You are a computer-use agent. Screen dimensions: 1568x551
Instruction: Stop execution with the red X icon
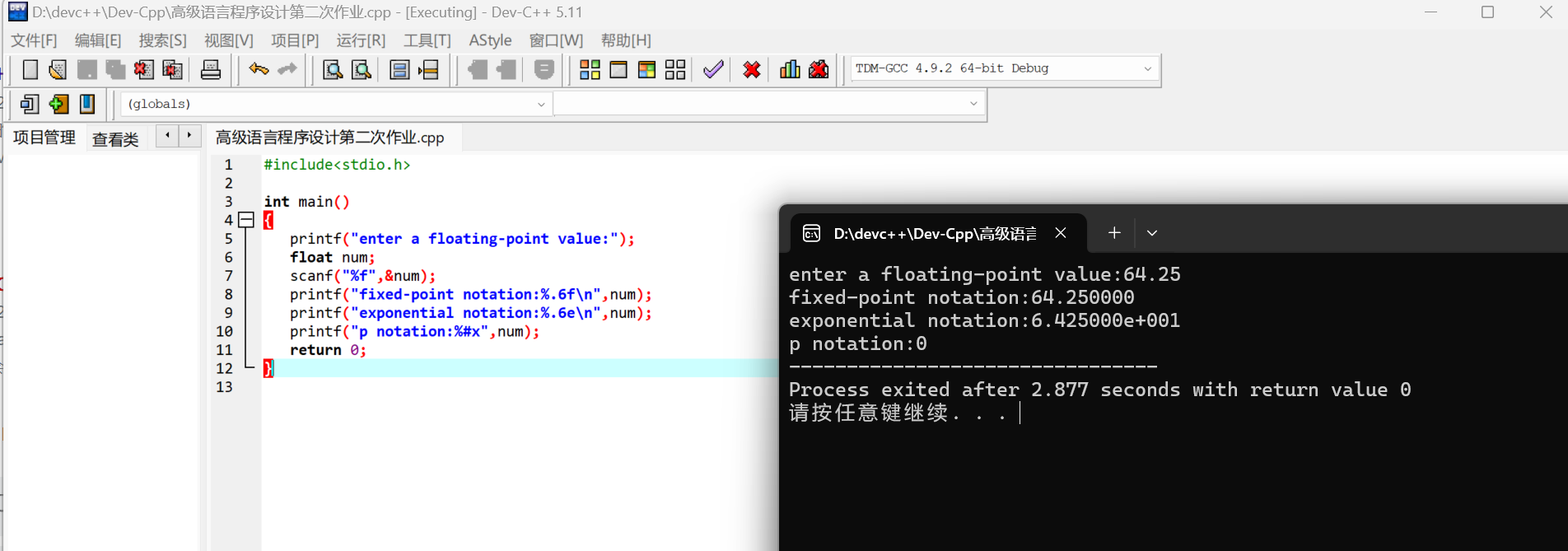tap(751, 70)
